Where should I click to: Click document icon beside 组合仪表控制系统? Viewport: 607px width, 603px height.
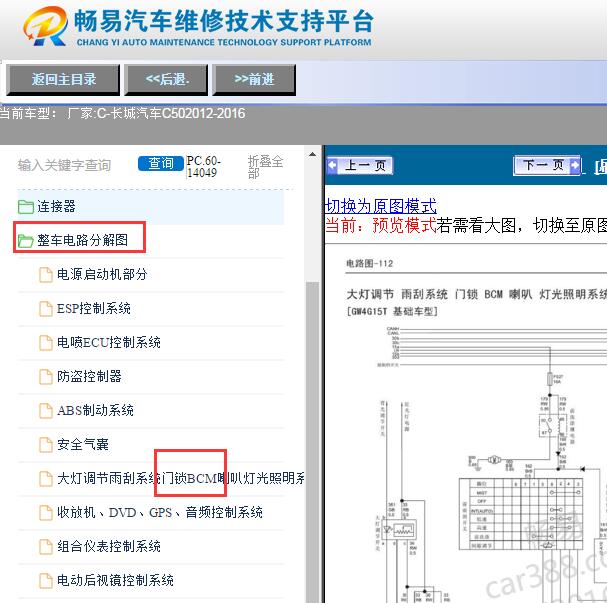[x=46, y=546]
